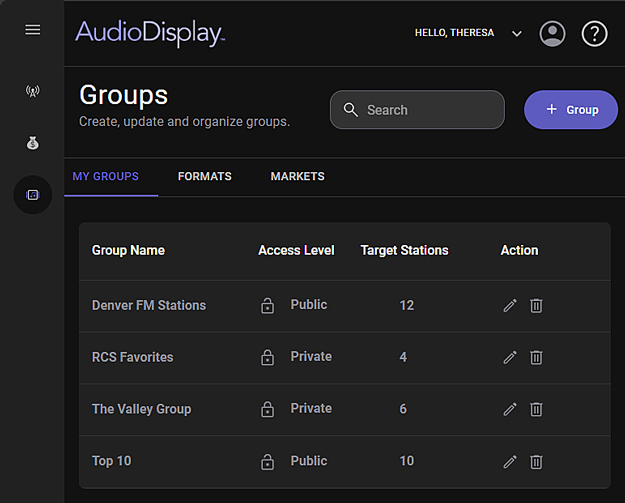Edit the RCS Favorites group
Screen dimensions: 625x503
pos(510,357)
